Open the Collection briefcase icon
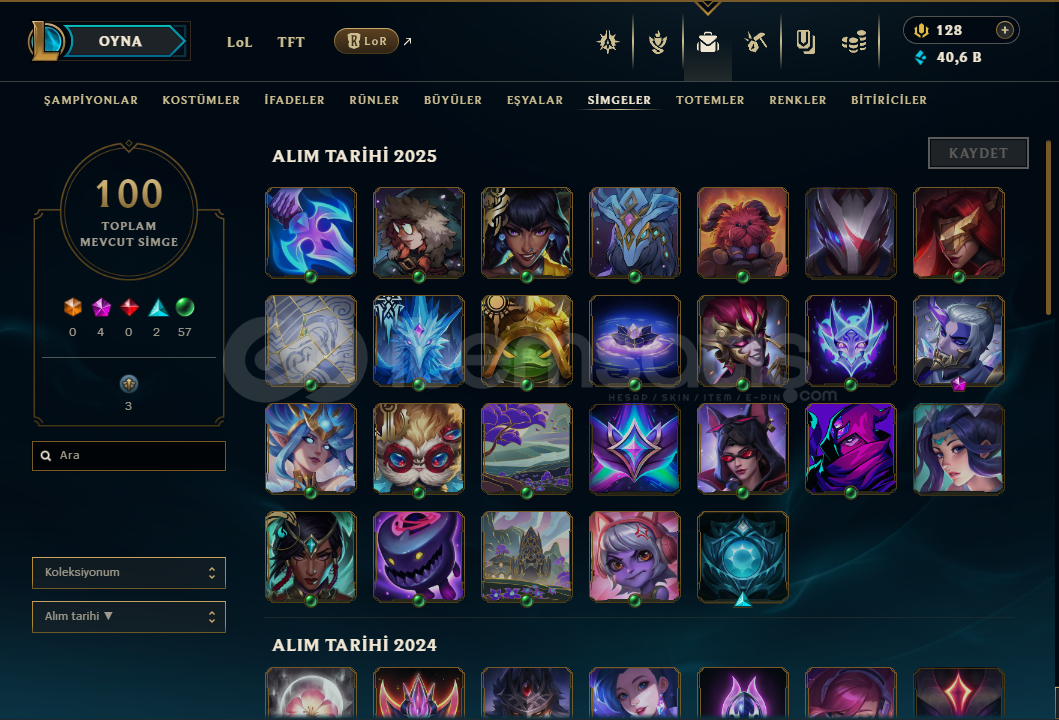Image resolution: width=1059 pixels, height=720 pixels. tap(708, 43)
